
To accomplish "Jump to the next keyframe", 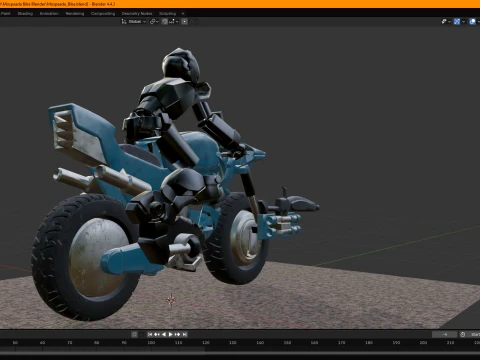I will pos(177,334).
